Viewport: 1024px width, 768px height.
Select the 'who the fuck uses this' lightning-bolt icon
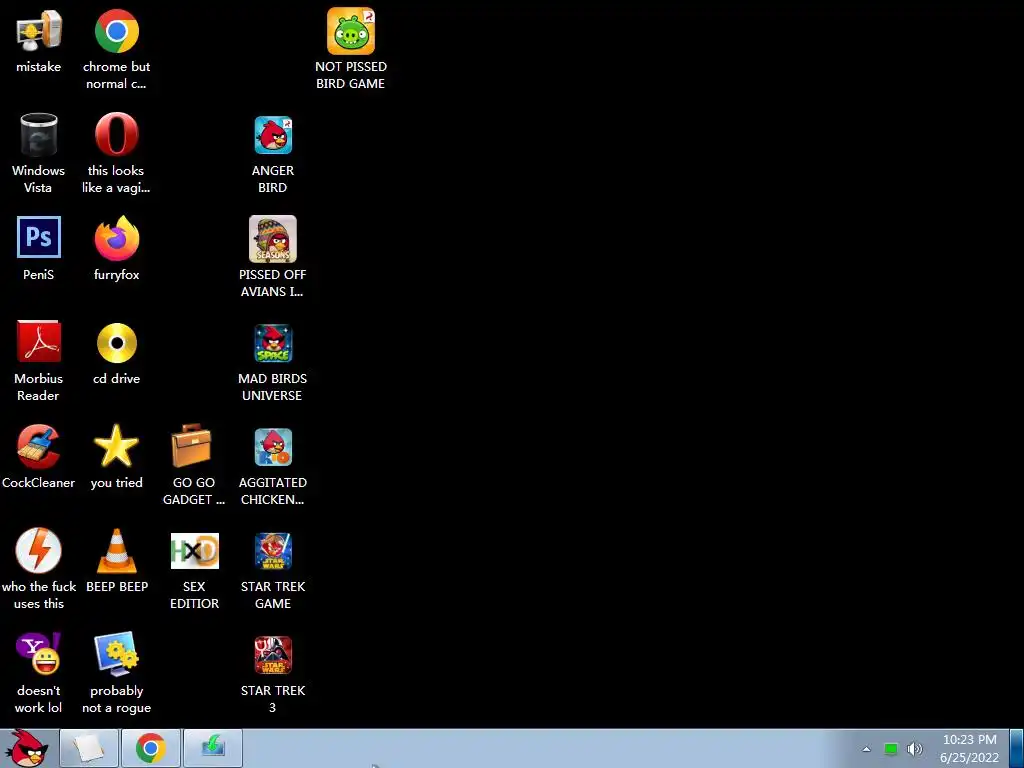(39, 551)
